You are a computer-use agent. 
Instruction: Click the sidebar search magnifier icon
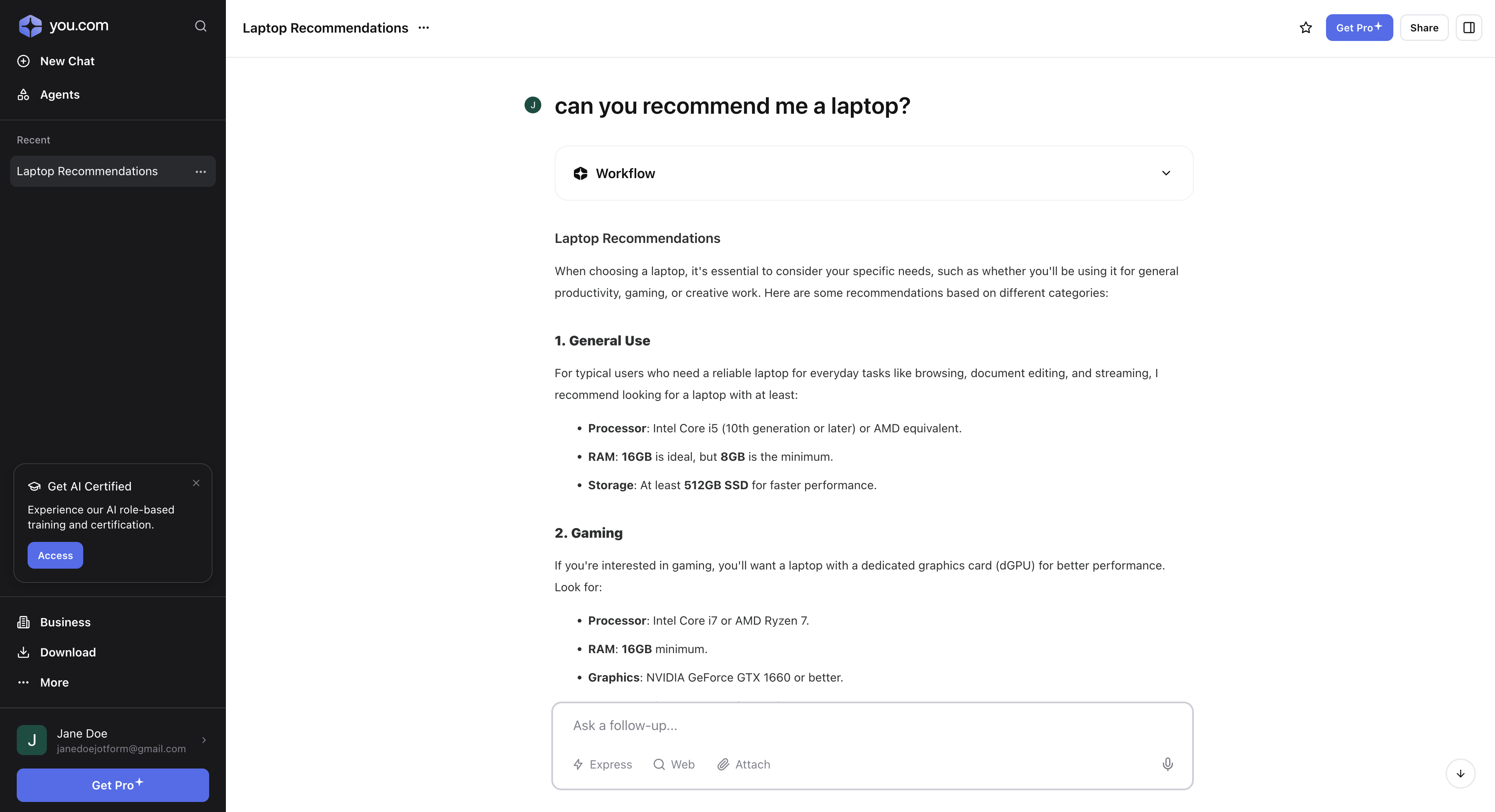click(200, 26)
